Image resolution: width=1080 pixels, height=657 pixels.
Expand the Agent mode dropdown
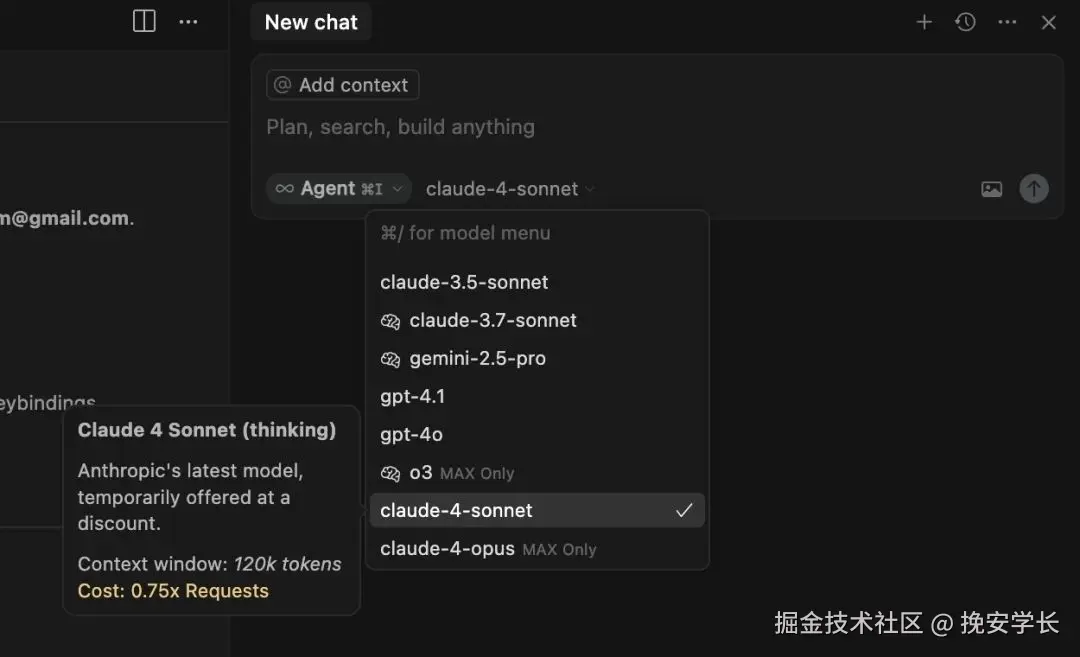click(338, 189)
